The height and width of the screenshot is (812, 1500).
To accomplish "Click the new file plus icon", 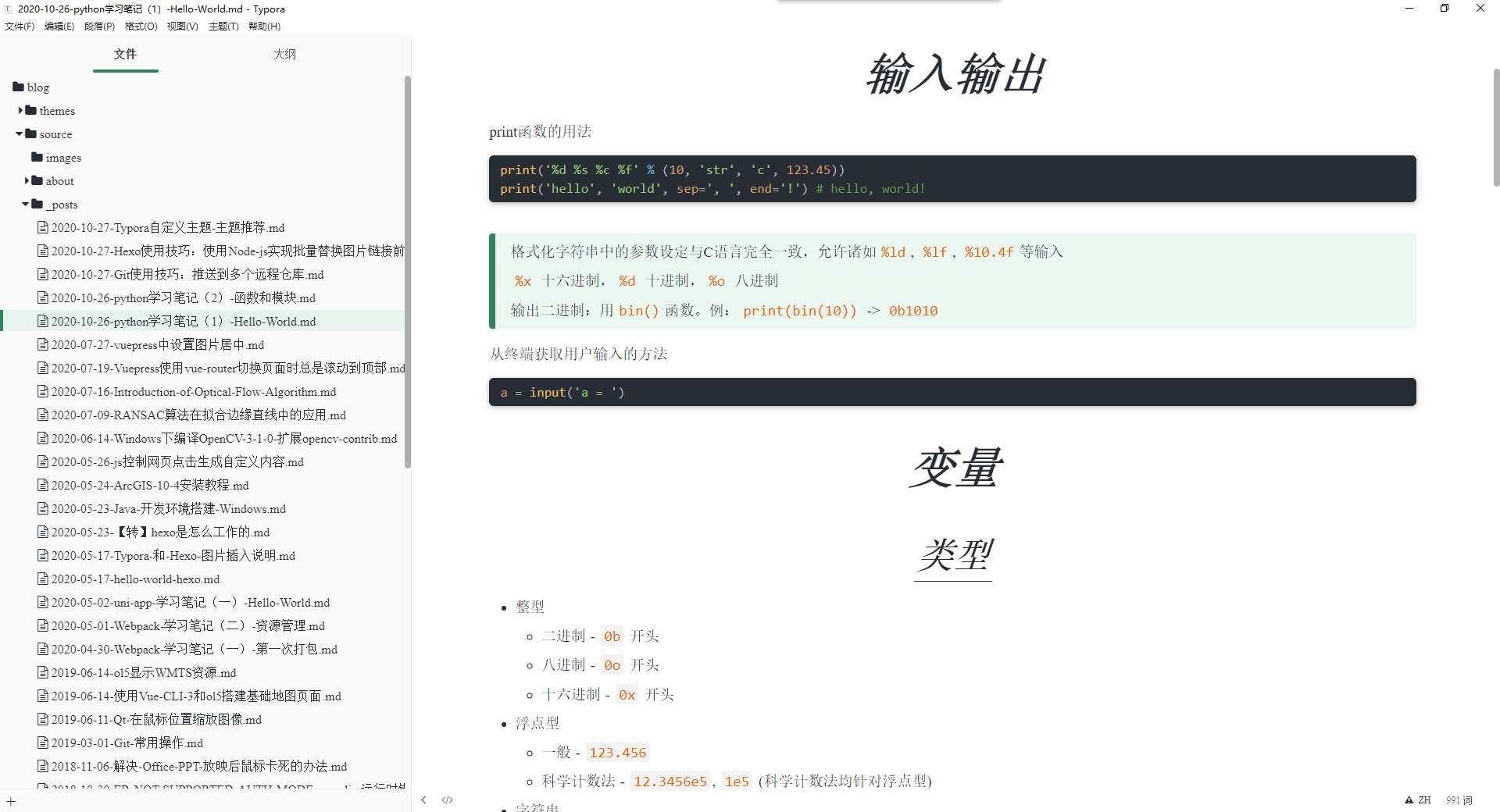I will click(11, 801).
